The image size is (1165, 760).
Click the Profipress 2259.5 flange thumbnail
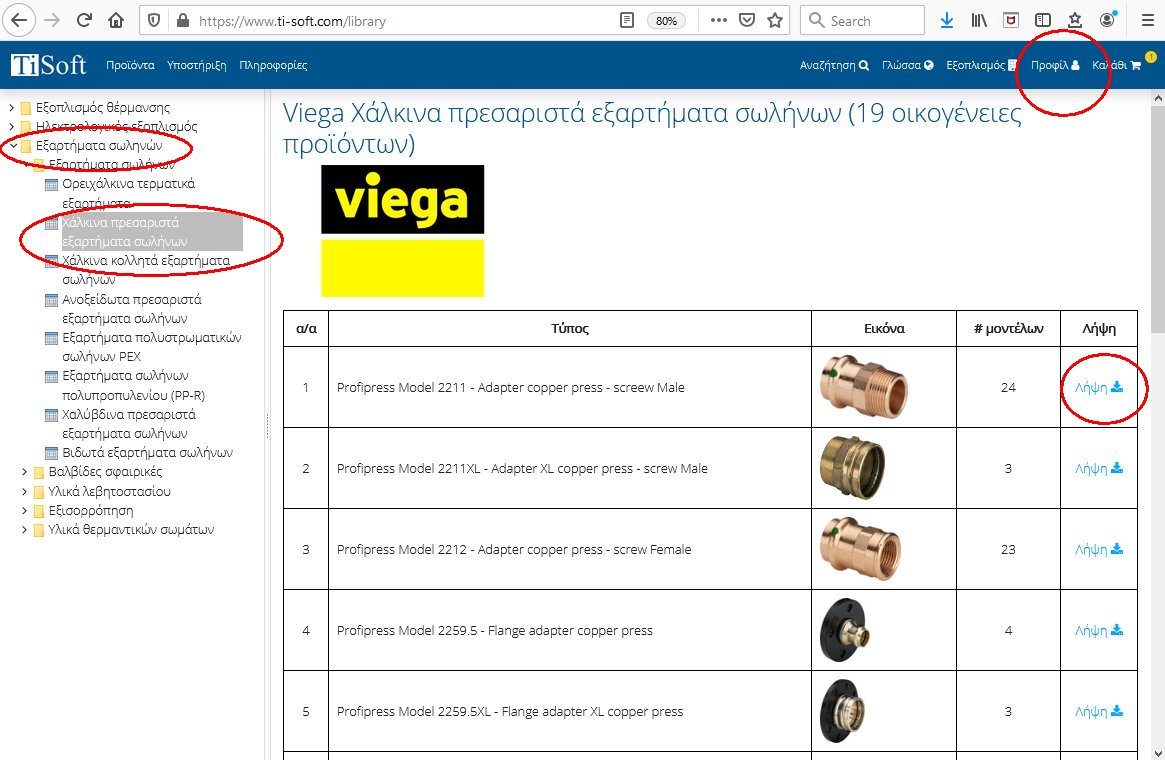[849, 631]
